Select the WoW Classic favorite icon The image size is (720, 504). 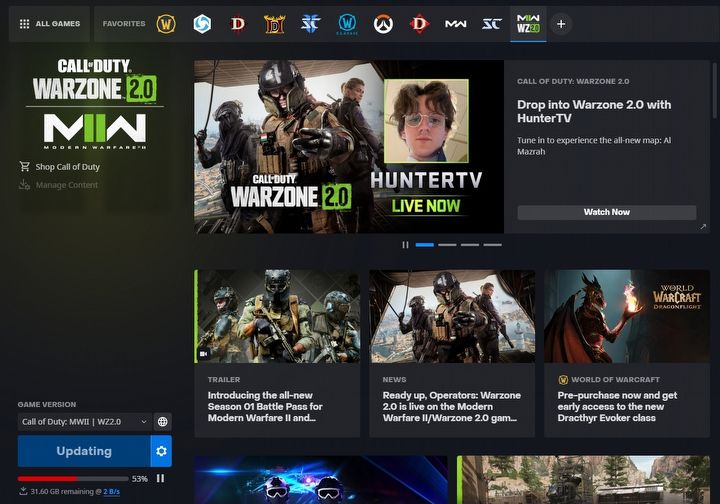point(347,23)
